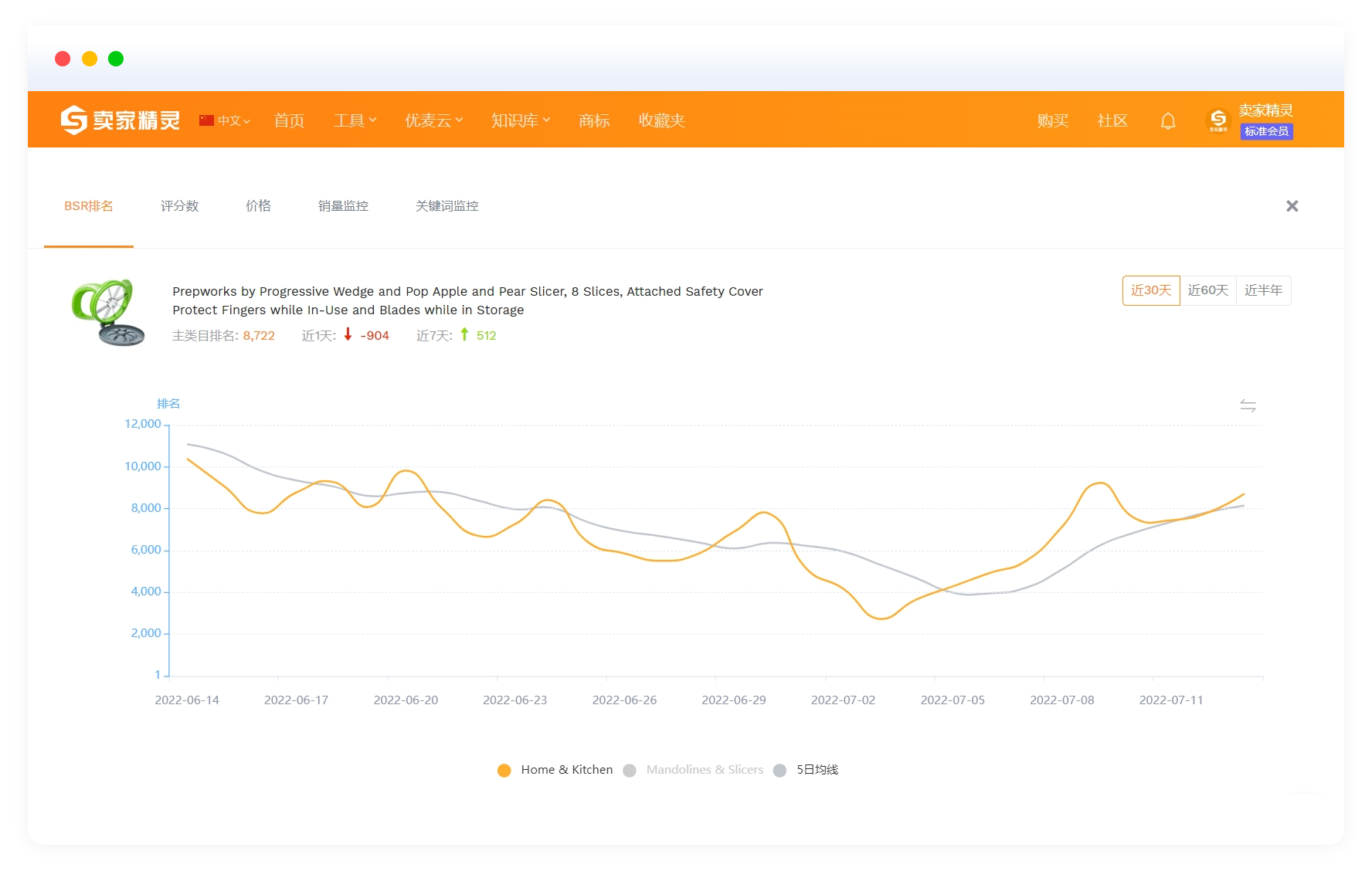
Task: Click the 2,000 y-axis label
Action: coord(146,633)
